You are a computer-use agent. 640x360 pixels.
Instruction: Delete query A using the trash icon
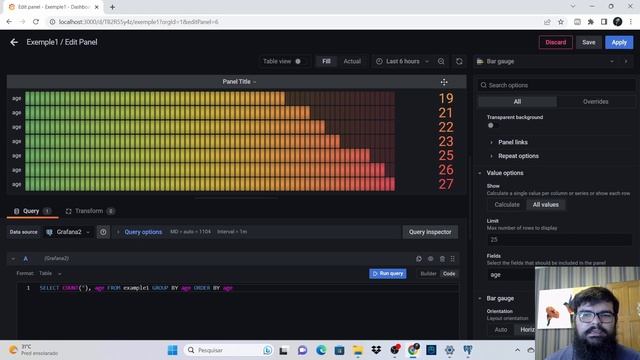coord(442,259)
